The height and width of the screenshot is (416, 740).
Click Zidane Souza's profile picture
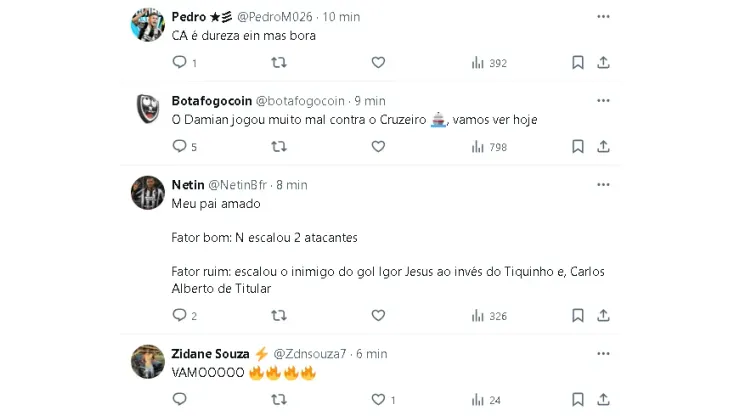[x=148, y=361]
